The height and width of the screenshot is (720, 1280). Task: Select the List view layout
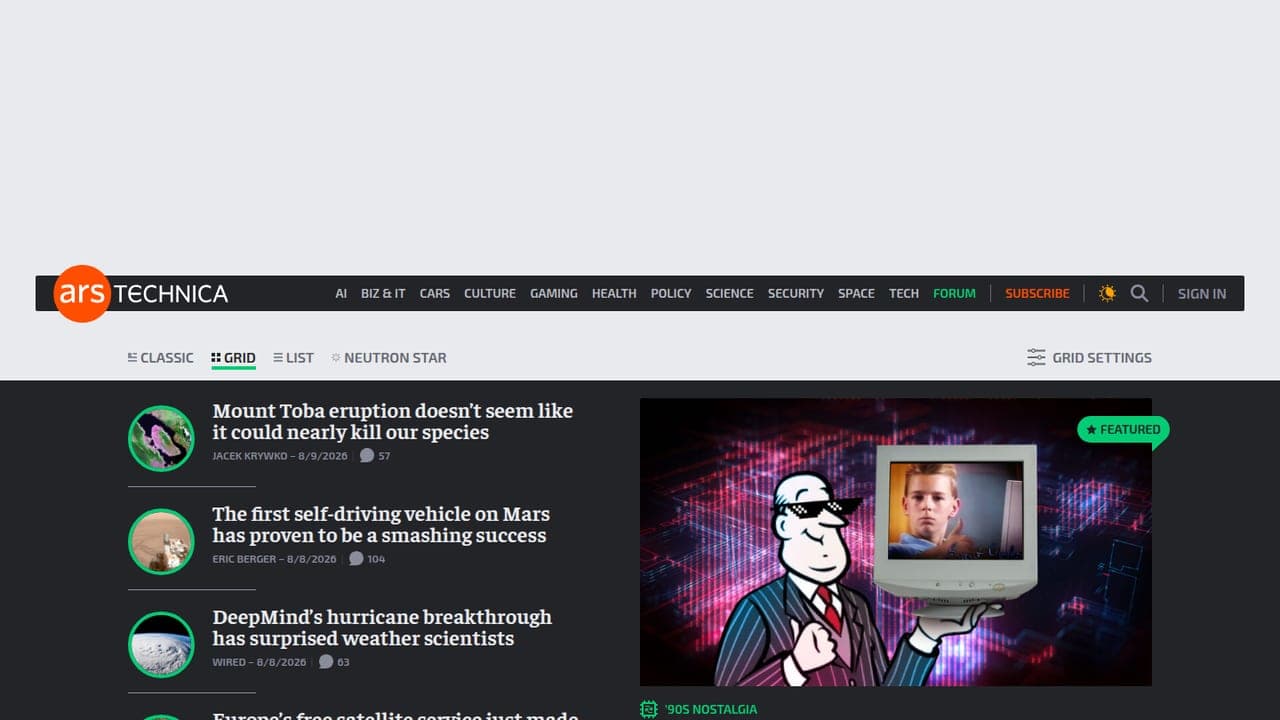[x=293, y=357]
